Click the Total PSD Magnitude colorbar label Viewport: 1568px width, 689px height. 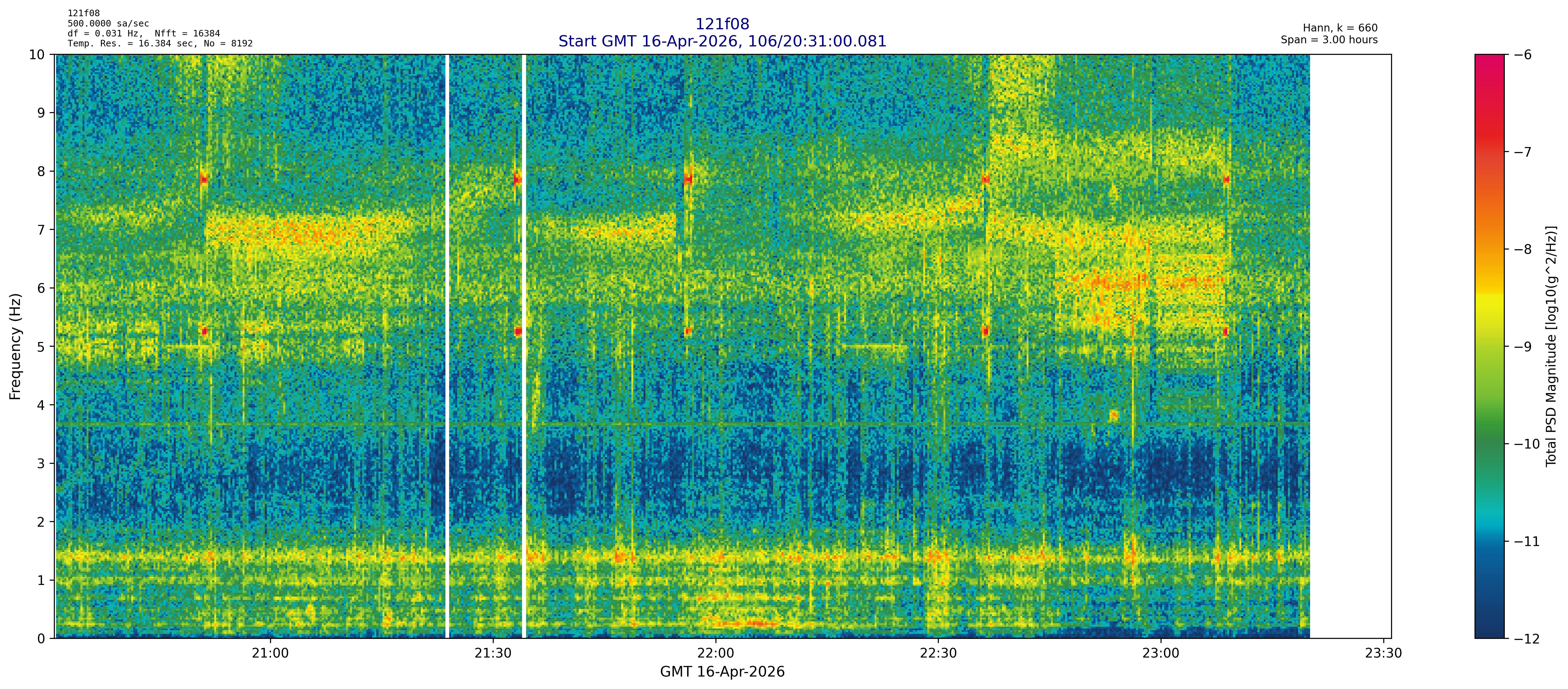(1551, 346)
